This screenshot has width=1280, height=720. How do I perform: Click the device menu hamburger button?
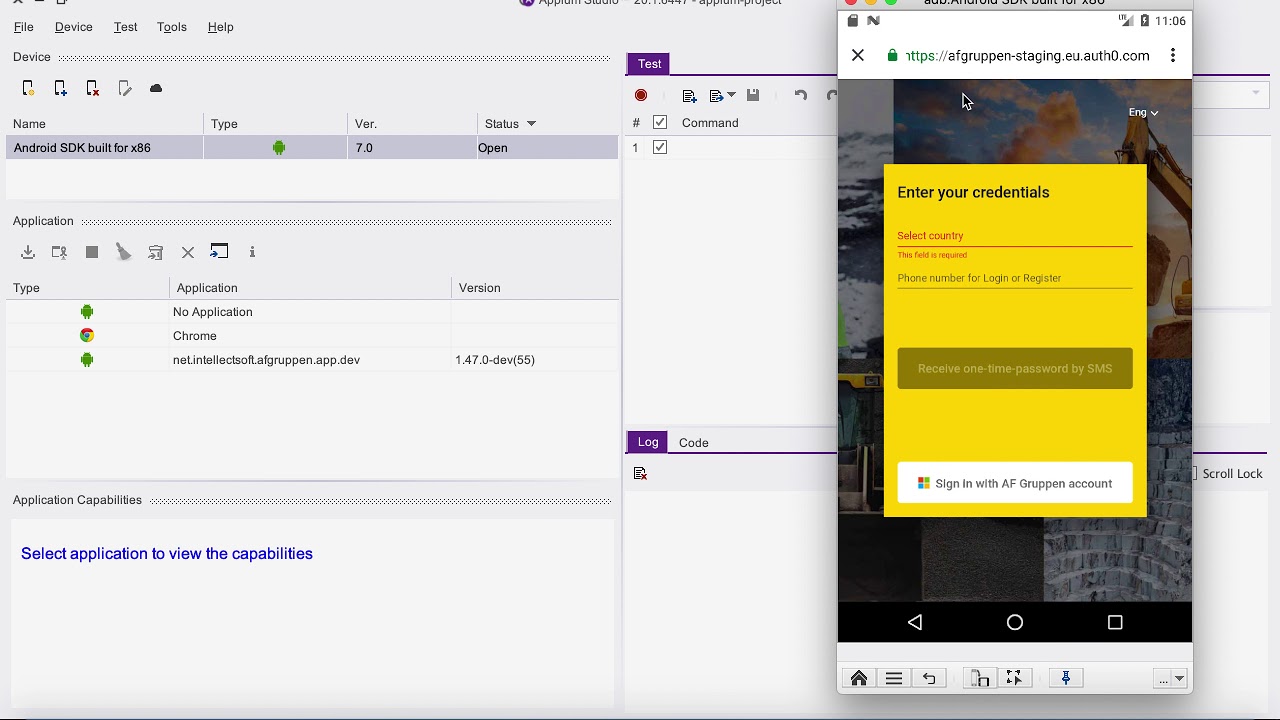(894, 679)
